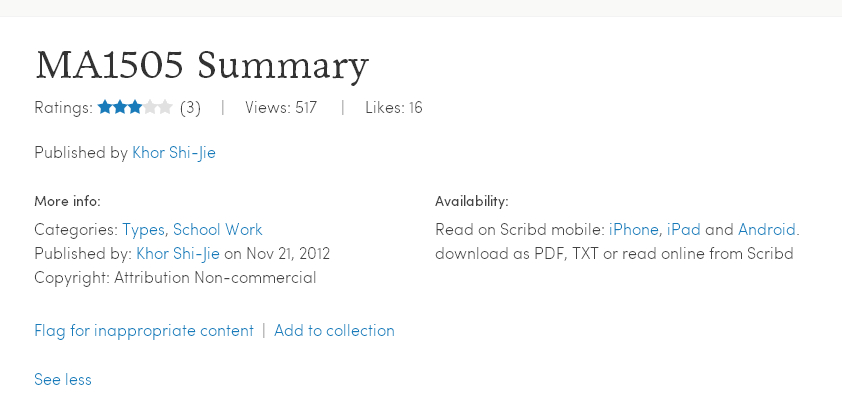Click the Likes: 16 counter
This screenshot has height=407, width=842.
[x=394, y=107]
